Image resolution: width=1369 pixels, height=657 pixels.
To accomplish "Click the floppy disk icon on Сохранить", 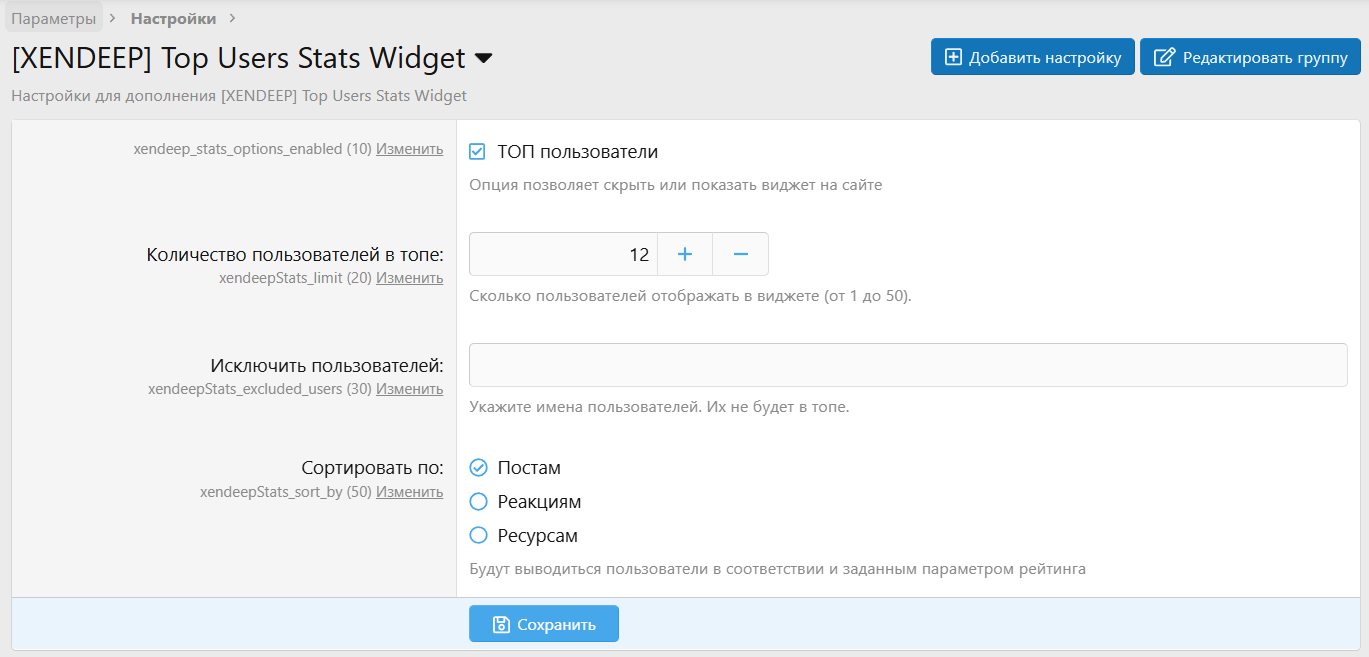I will pyautogui.click(x=502, y=624).
